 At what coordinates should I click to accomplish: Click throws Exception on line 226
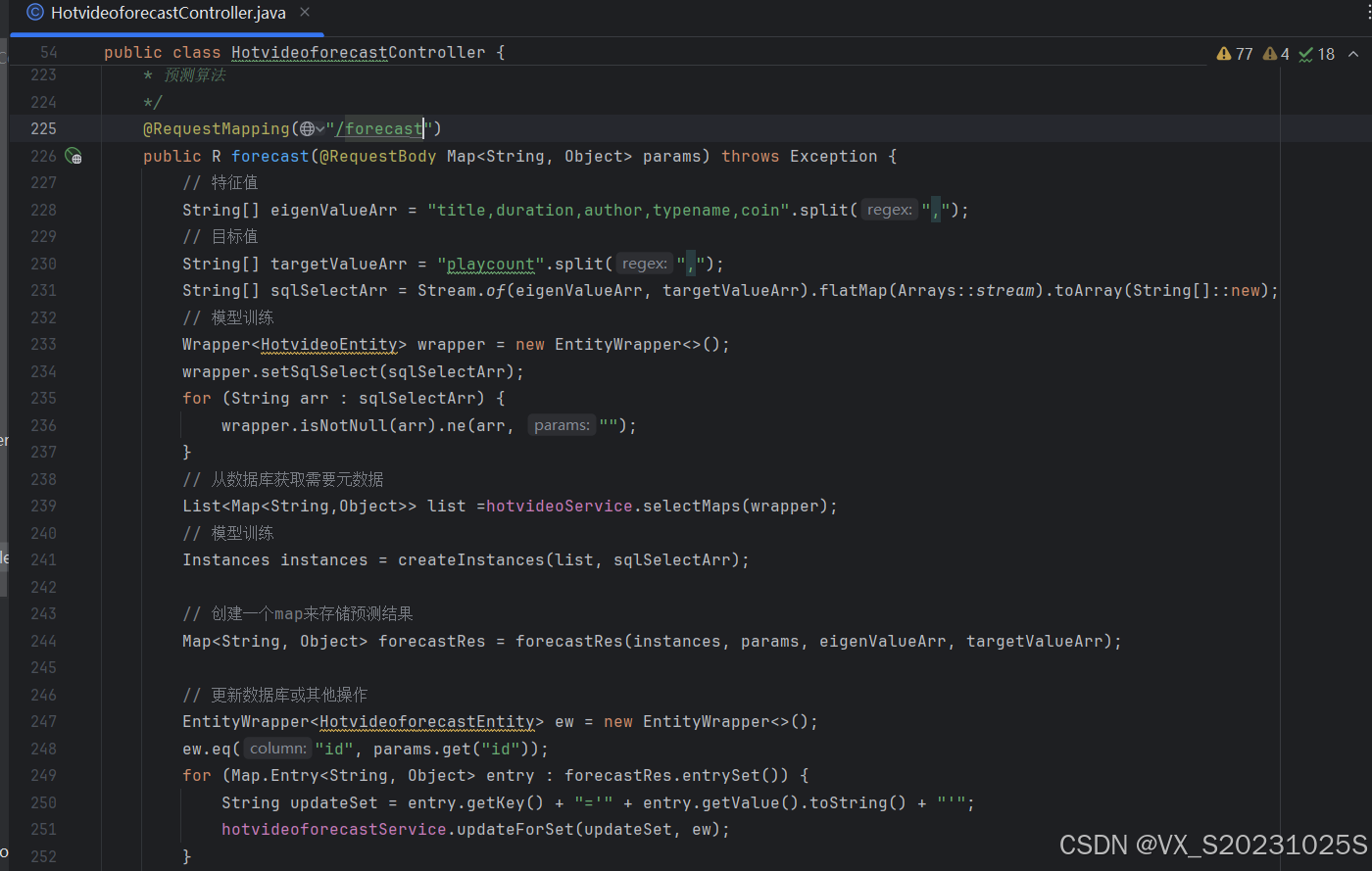click(800, 156)
